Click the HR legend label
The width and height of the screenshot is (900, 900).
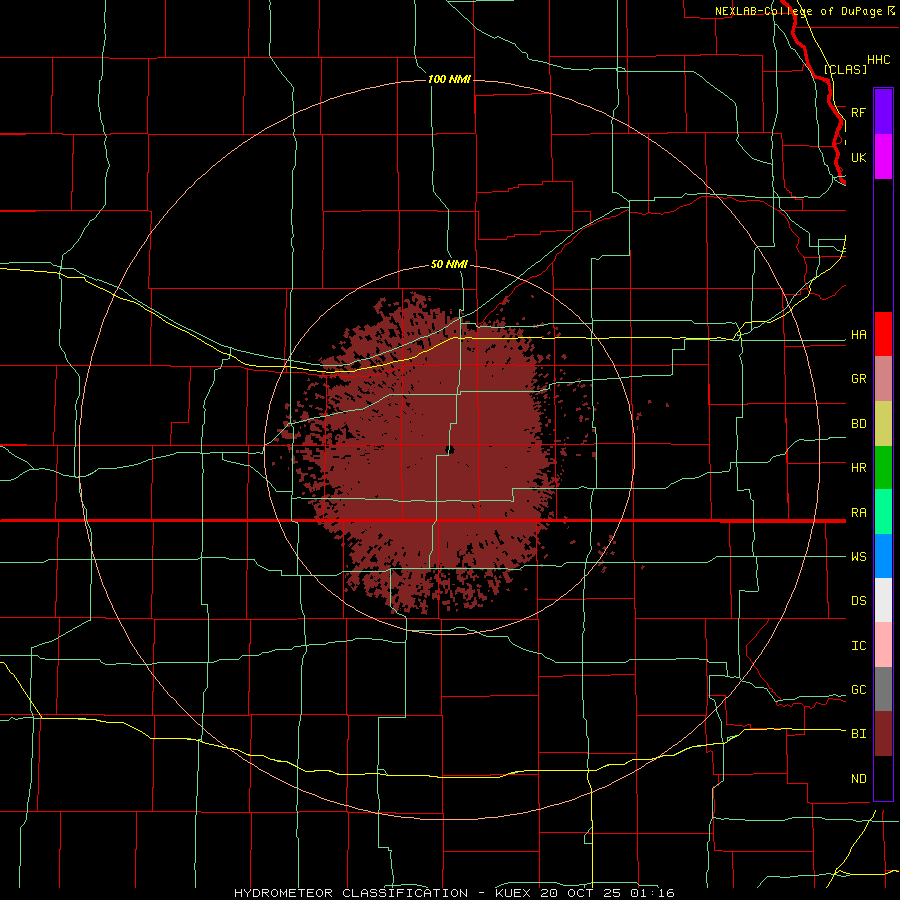pyautogui.click(x=859, y=468)
